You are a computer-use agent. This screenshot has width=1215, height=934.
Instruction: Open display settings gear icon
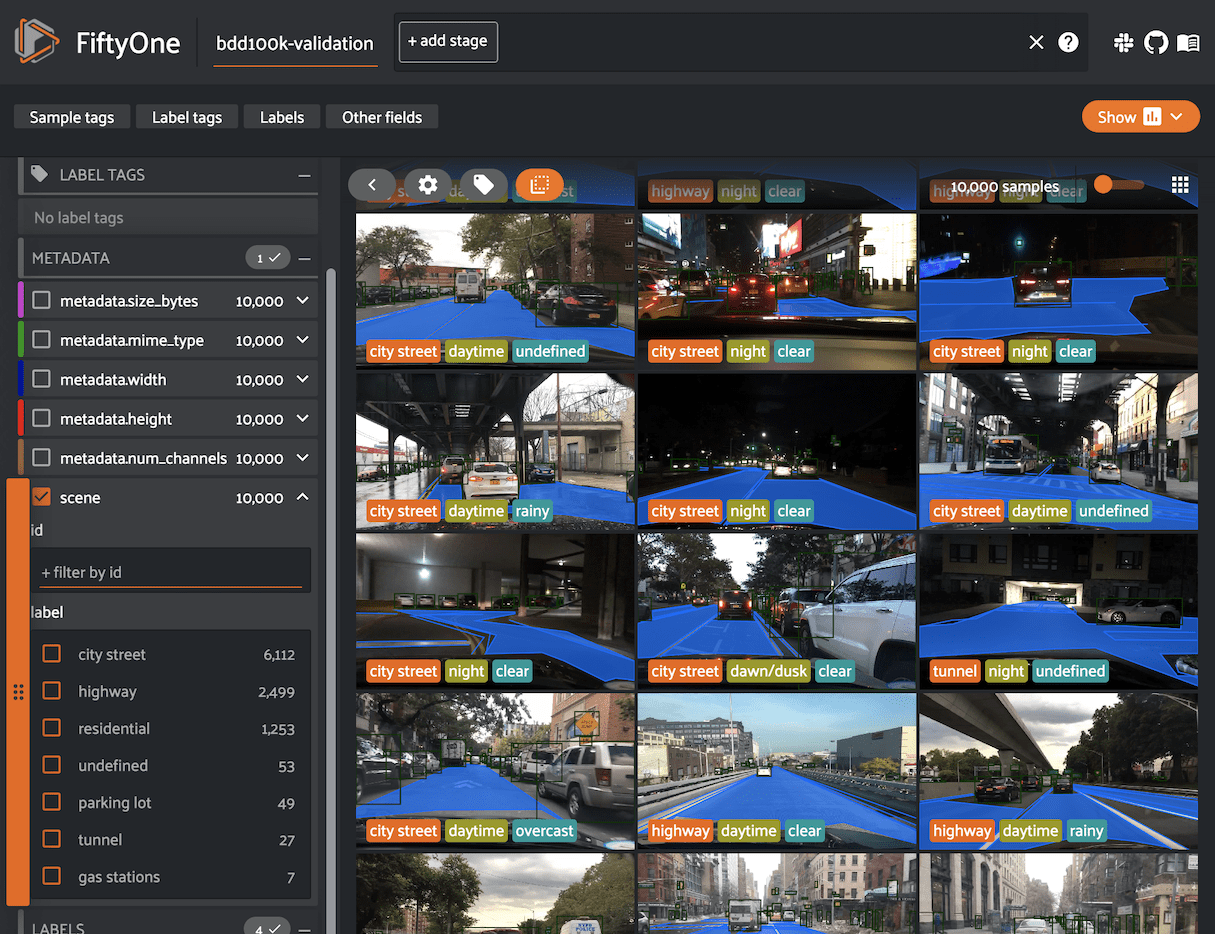pyautogui.click(x=428, y=185)
